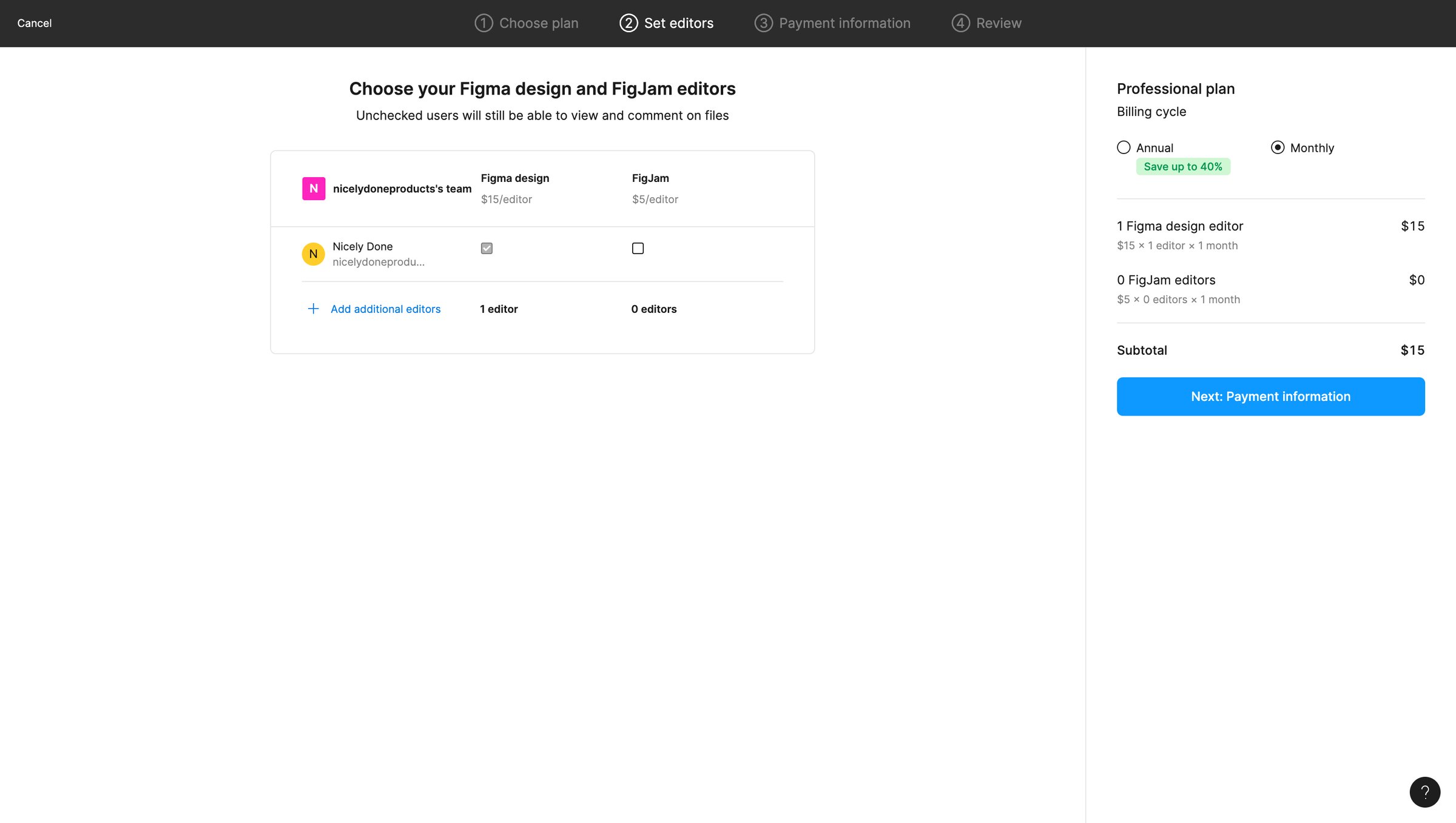Click the 0 FigJam editors line

1166,280
